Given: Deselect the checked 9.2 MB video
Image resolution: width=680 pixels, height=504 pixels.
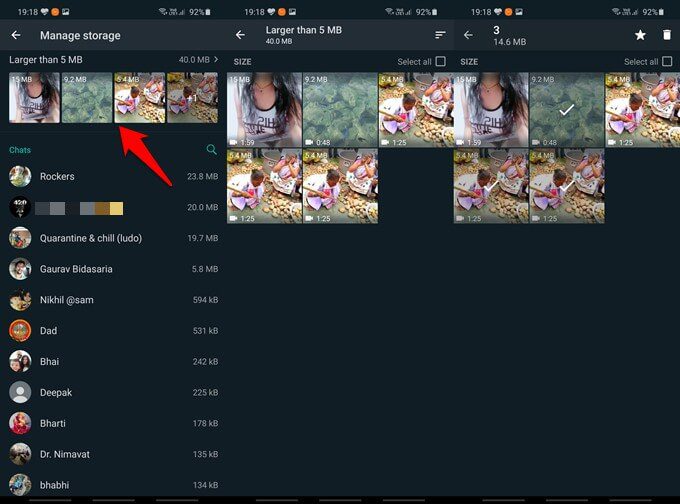Looking at the screenshot, I should click(x=566, y=110).
